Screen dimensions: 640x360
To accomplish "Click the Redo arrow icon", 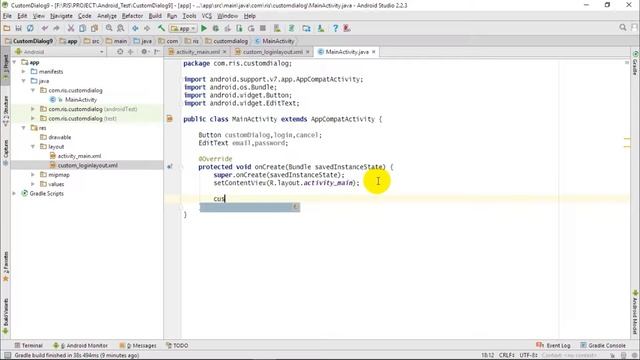I will tap(56, 28).
